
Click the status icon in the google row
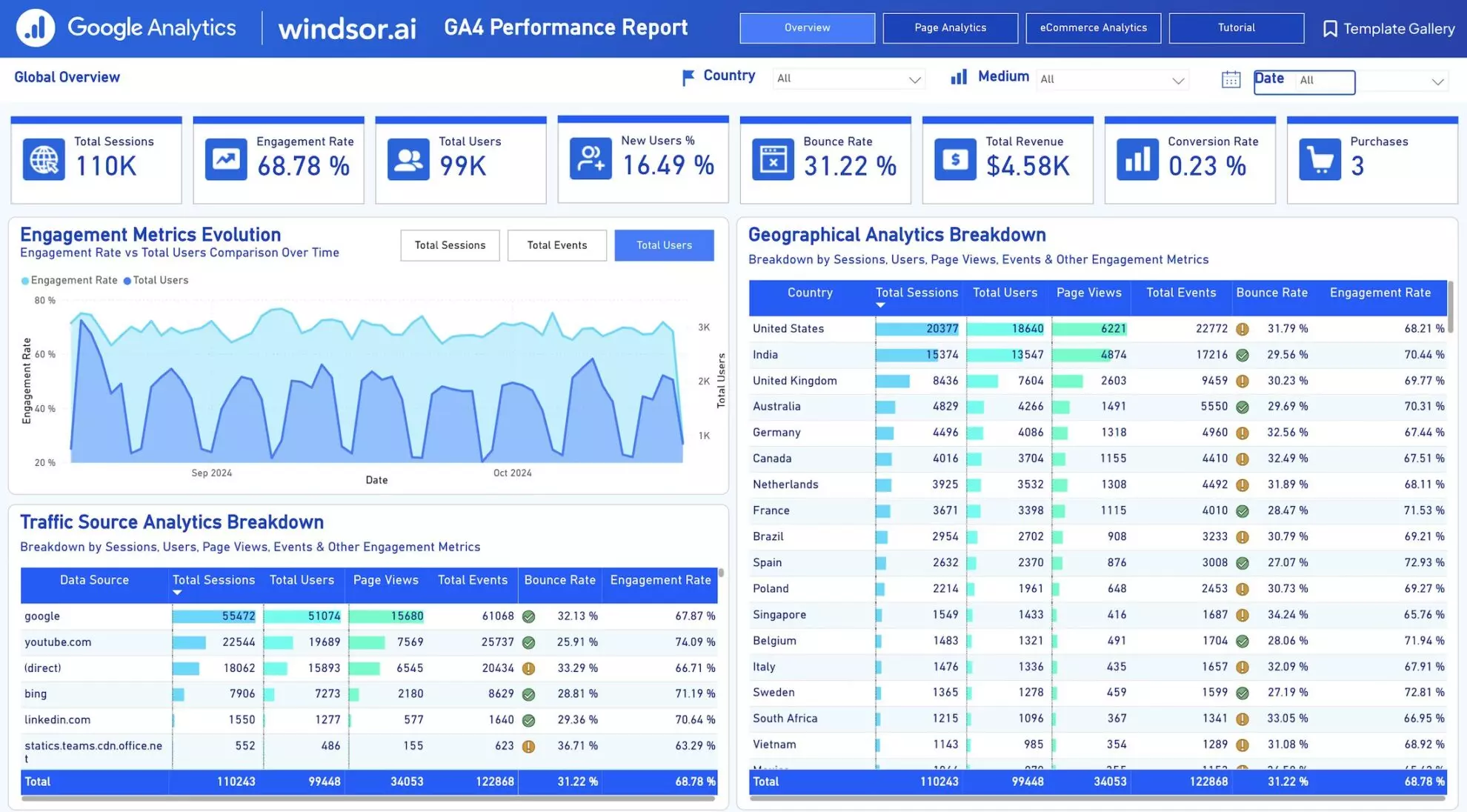(x=528, y=616)
